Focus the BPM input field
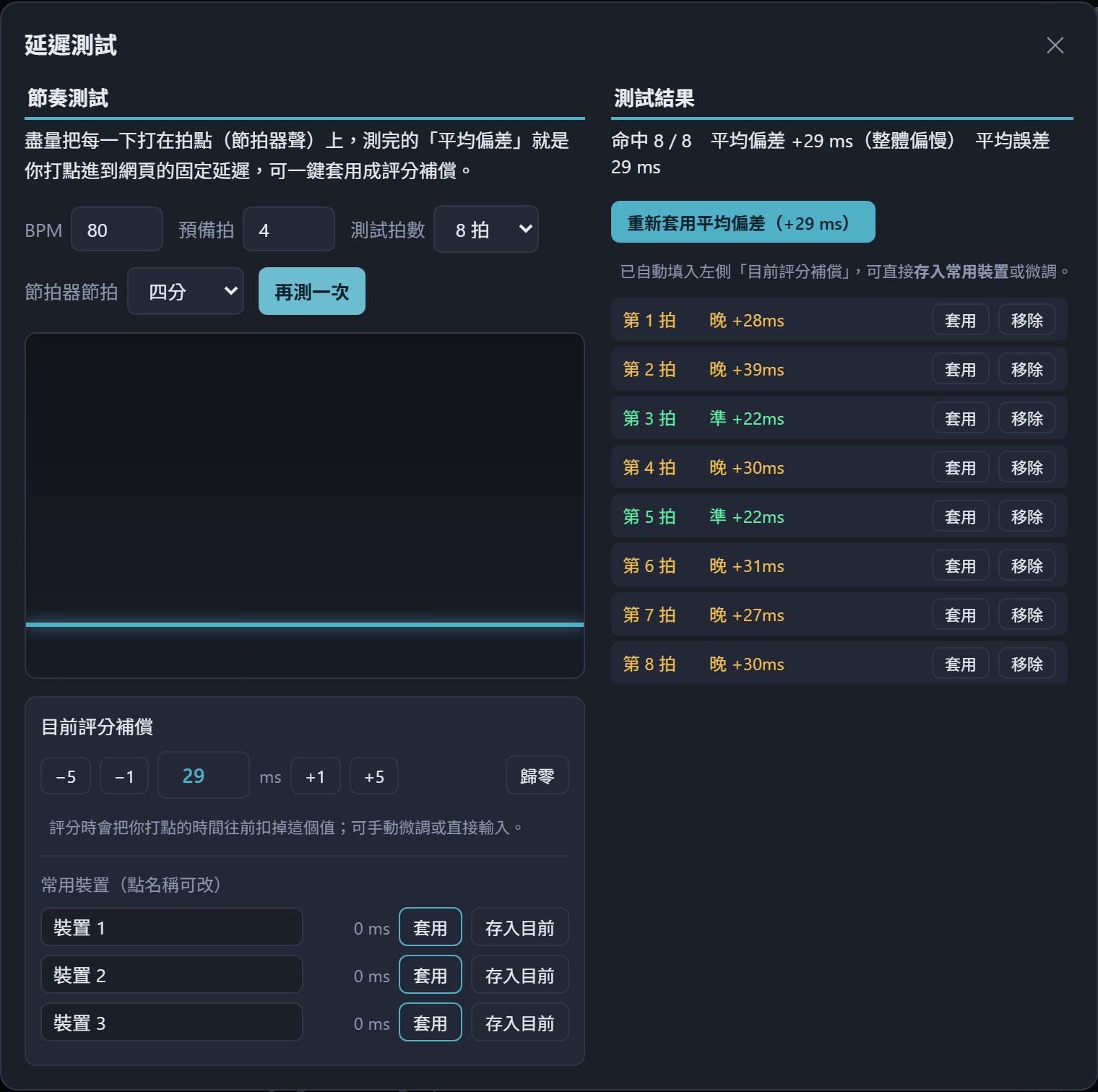Image resolution: width=1098 pixels, height=1092 pixels. click(117, 230)
